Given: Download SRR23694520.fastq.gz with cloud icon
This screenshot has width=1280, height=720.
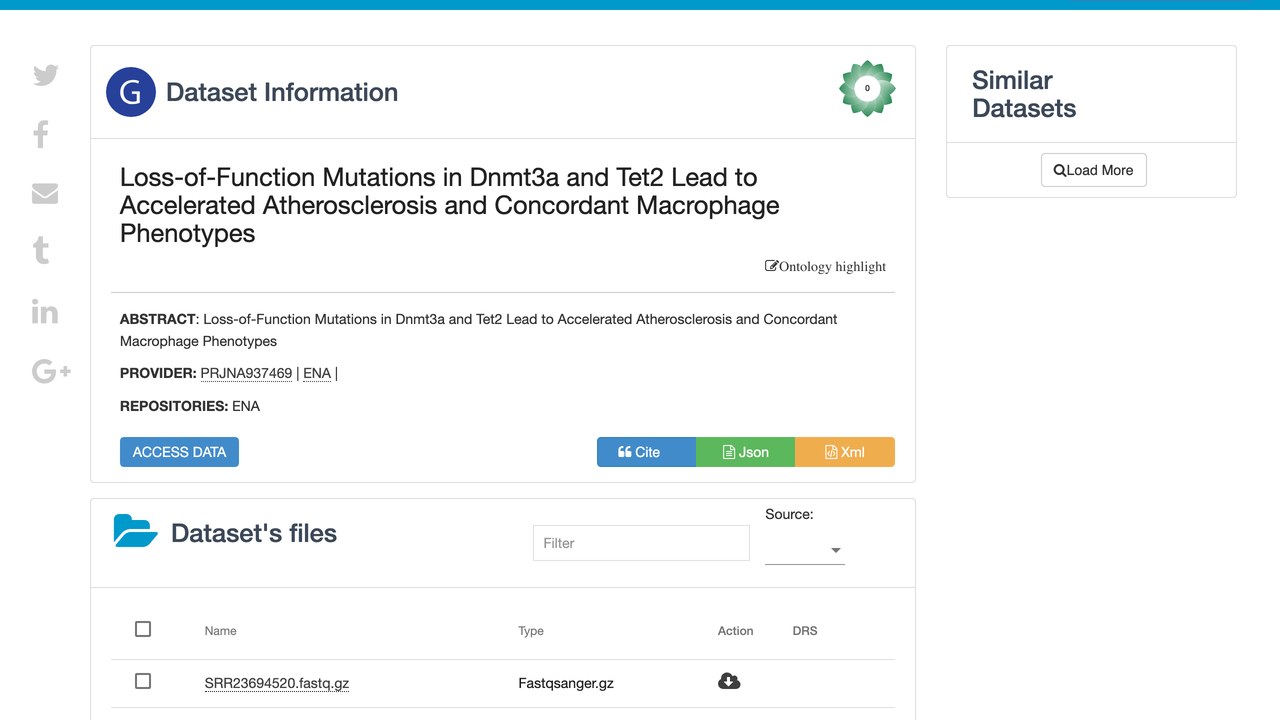Looking at the screenshot, I should pos(729,681).
